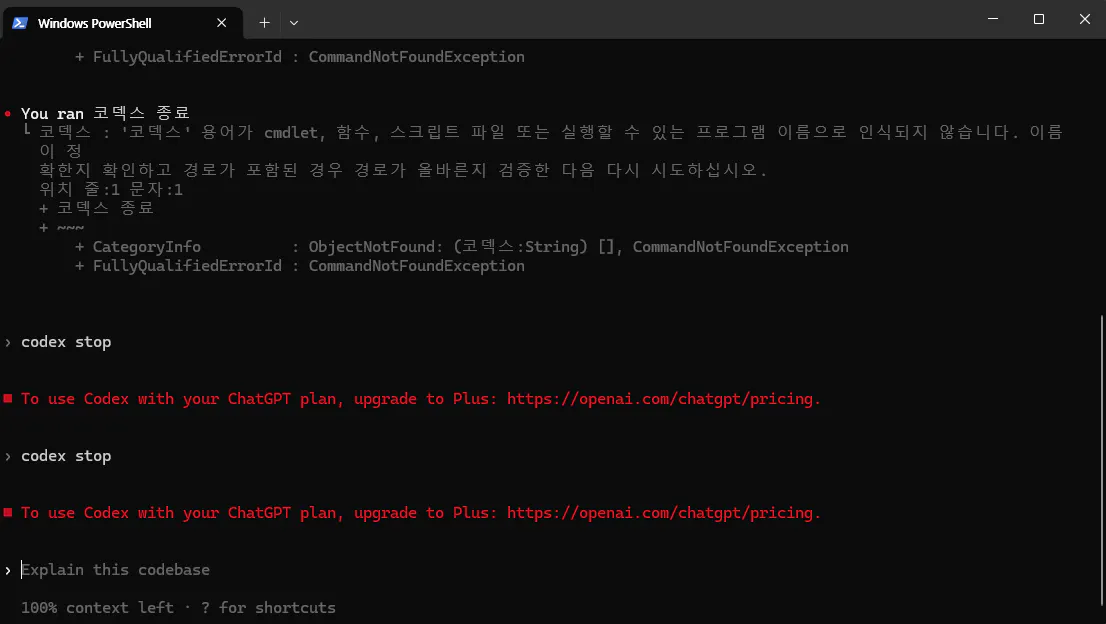
Task: Click the second 'codex stop' command text
Action: point(66,456)
